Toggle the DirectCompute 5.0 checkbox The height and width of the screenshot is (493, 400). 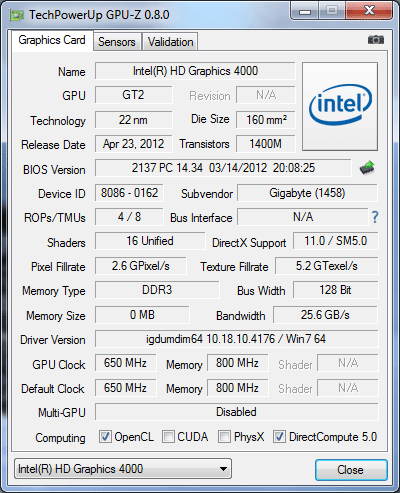(x=279, y=437)
